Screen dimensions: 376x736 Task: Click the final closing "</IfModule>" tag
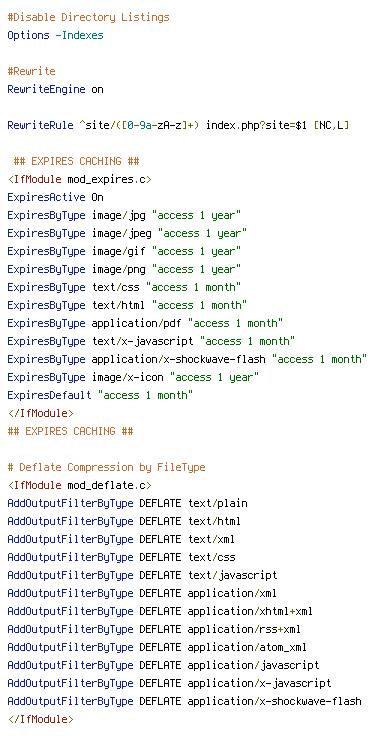click(40, 720)
